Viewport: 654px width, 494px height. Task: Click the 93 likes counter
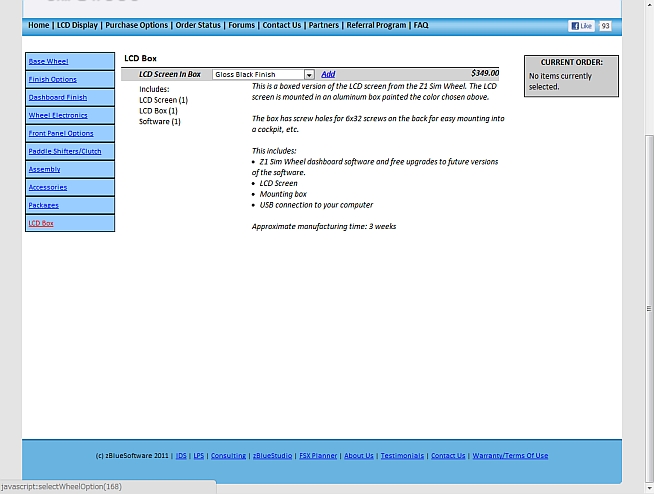pyautogui.click(x=605, y=26)
